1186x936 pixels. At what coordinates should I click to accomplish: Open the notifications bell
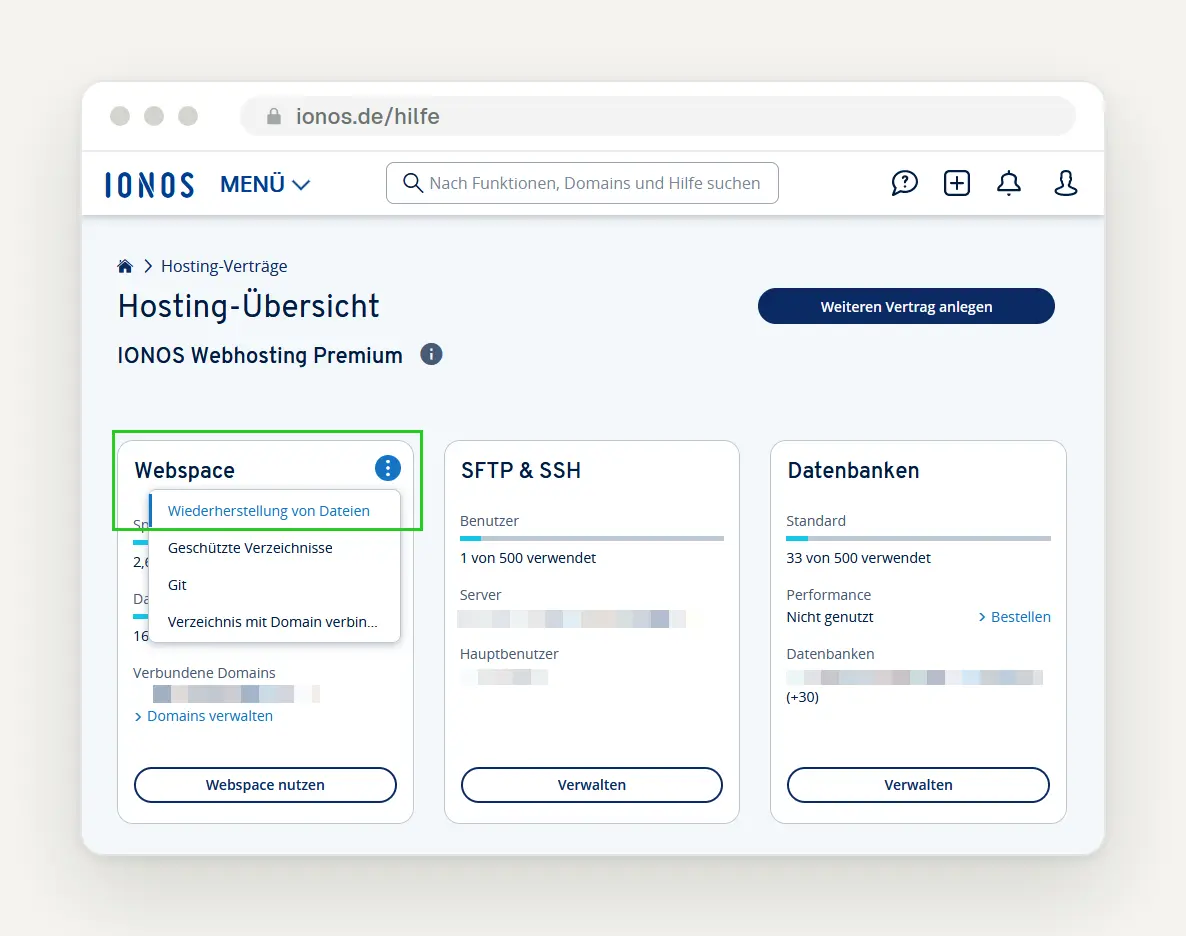click(1008, 183)
